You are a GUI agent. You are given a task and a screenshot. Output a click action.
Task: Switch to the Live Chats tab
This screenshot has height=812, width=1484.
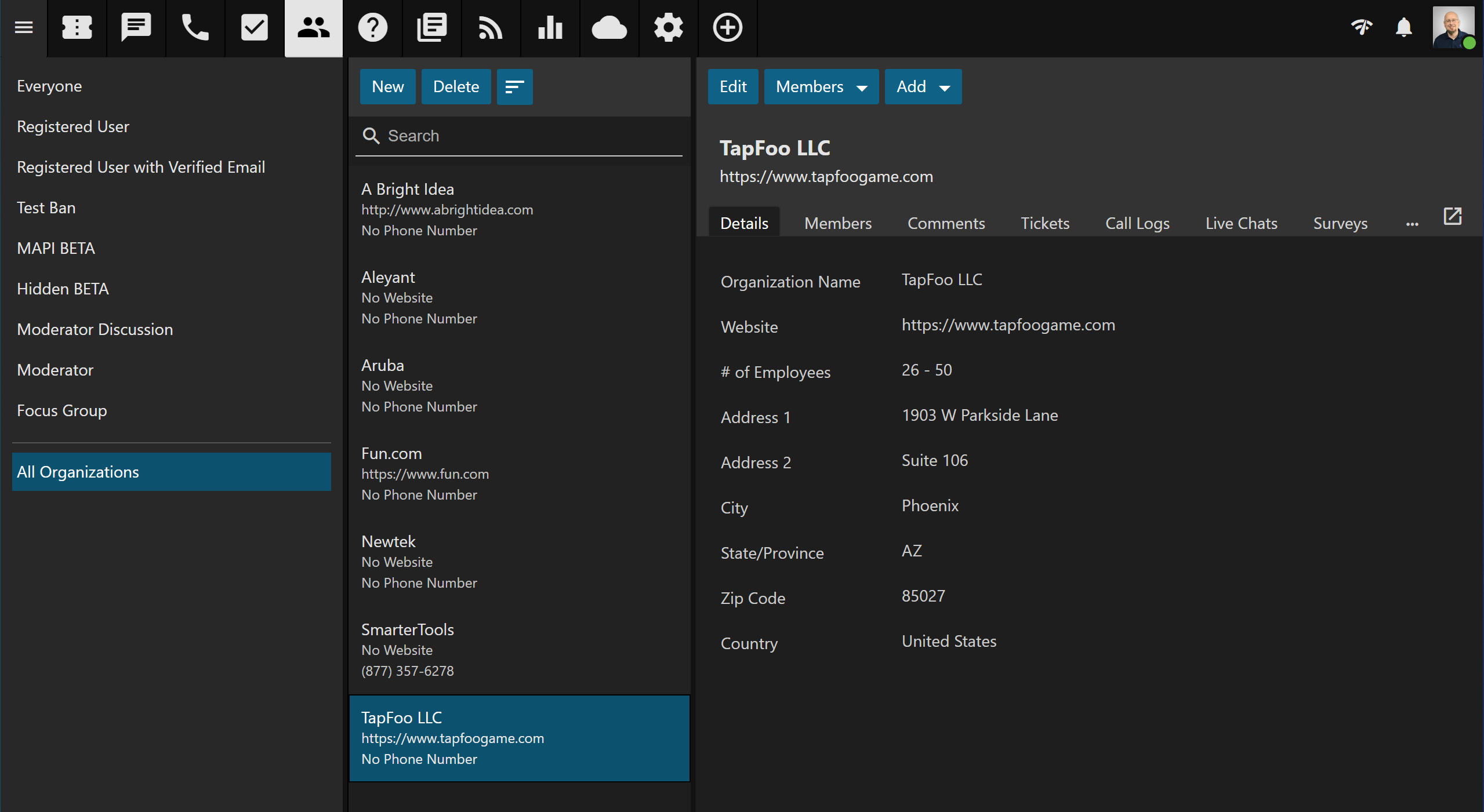(x=1241, y=223)
